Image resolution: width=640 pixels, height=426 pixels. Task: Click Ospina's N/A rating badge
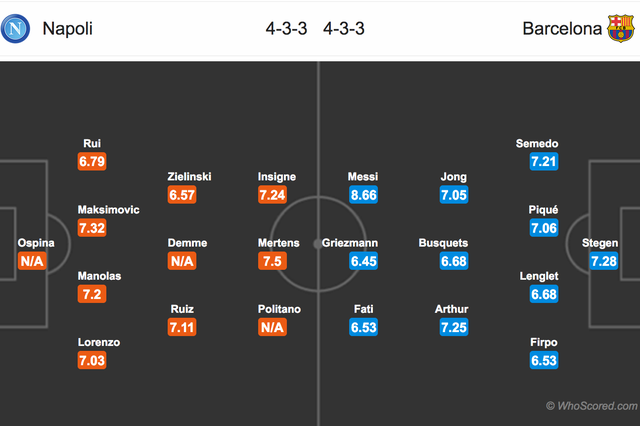click(32, 262)
